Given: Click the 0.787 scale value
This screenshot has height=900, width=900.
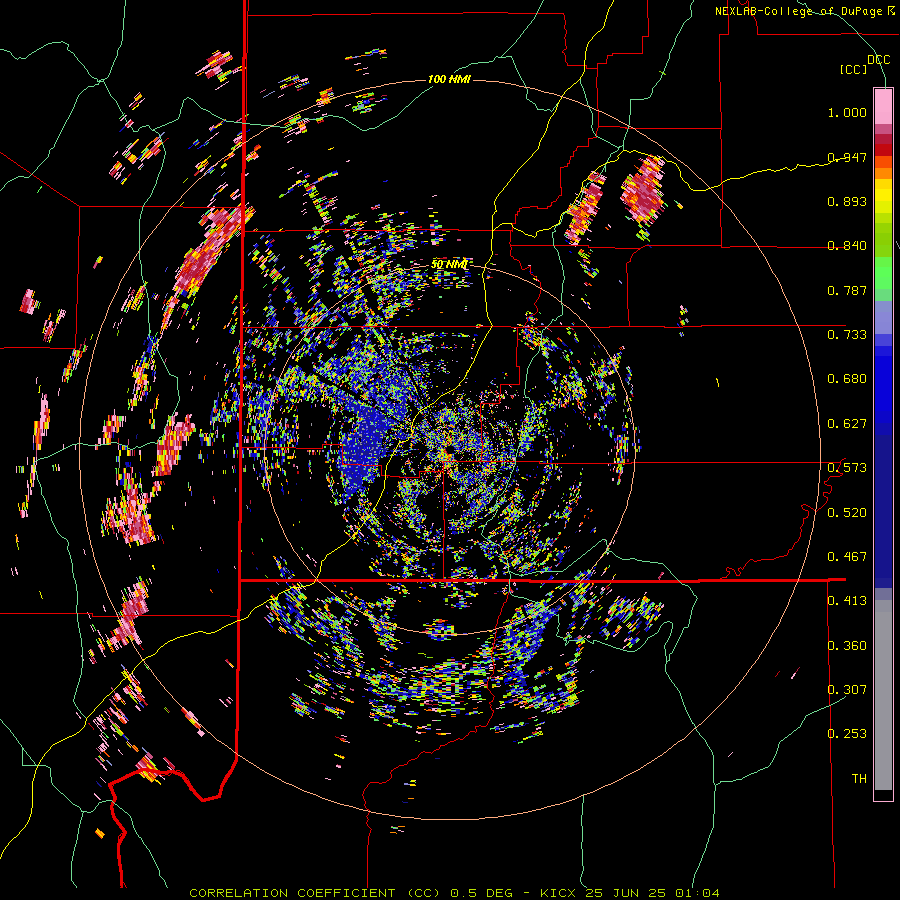Looking at the screenshot, I should pos(847,290).
